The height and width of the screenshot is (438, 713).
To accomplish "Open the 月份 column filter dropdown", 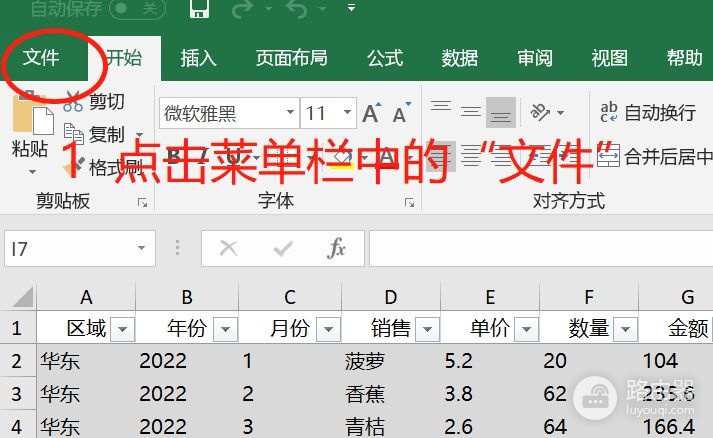I will [x=328, y=328].
